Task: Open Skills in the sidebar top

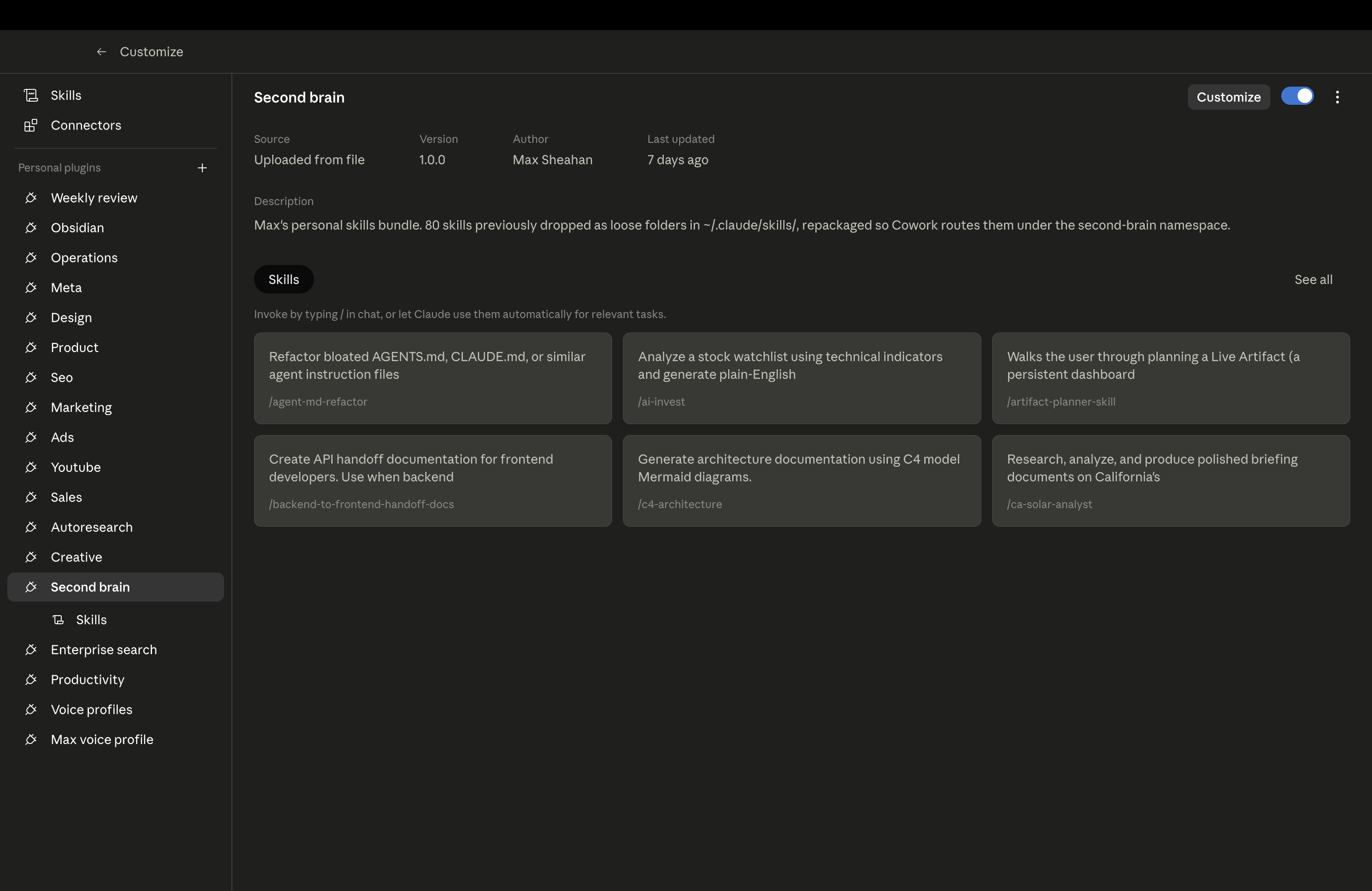Action: [115, 95]
